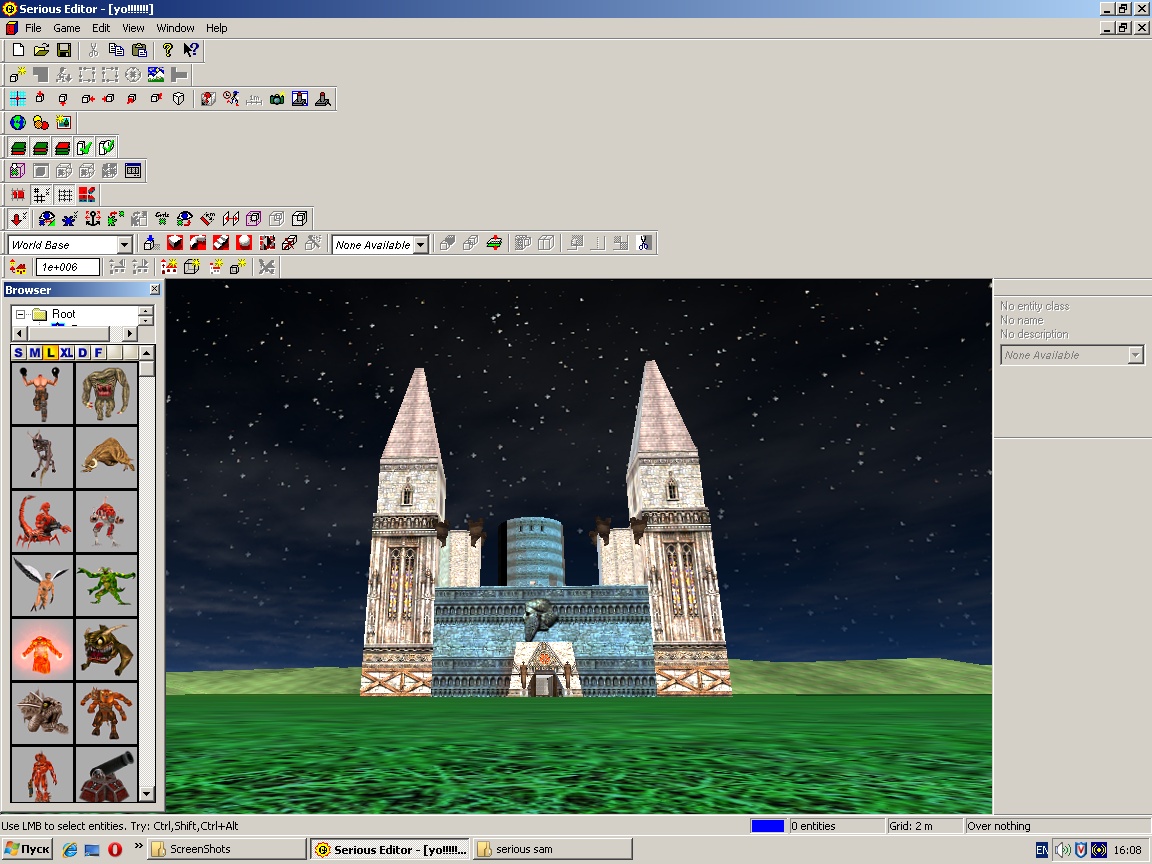Click the white isometric cube icon

[179, 98]
